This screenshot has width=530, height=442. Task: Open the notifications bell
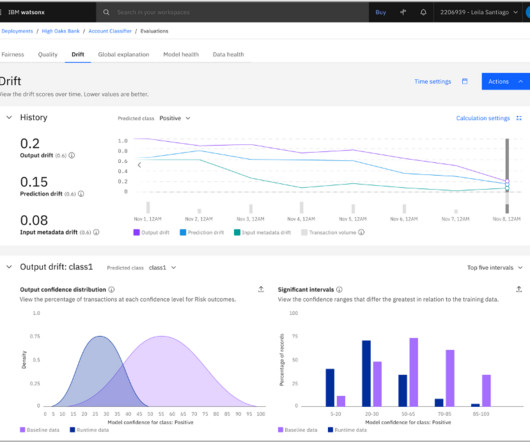(423, 12)
